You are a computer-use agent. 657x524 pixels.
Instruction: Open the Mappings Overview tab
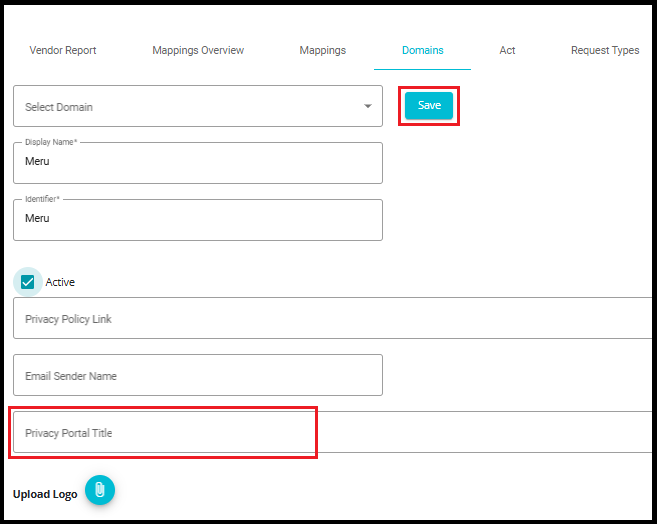198,50
